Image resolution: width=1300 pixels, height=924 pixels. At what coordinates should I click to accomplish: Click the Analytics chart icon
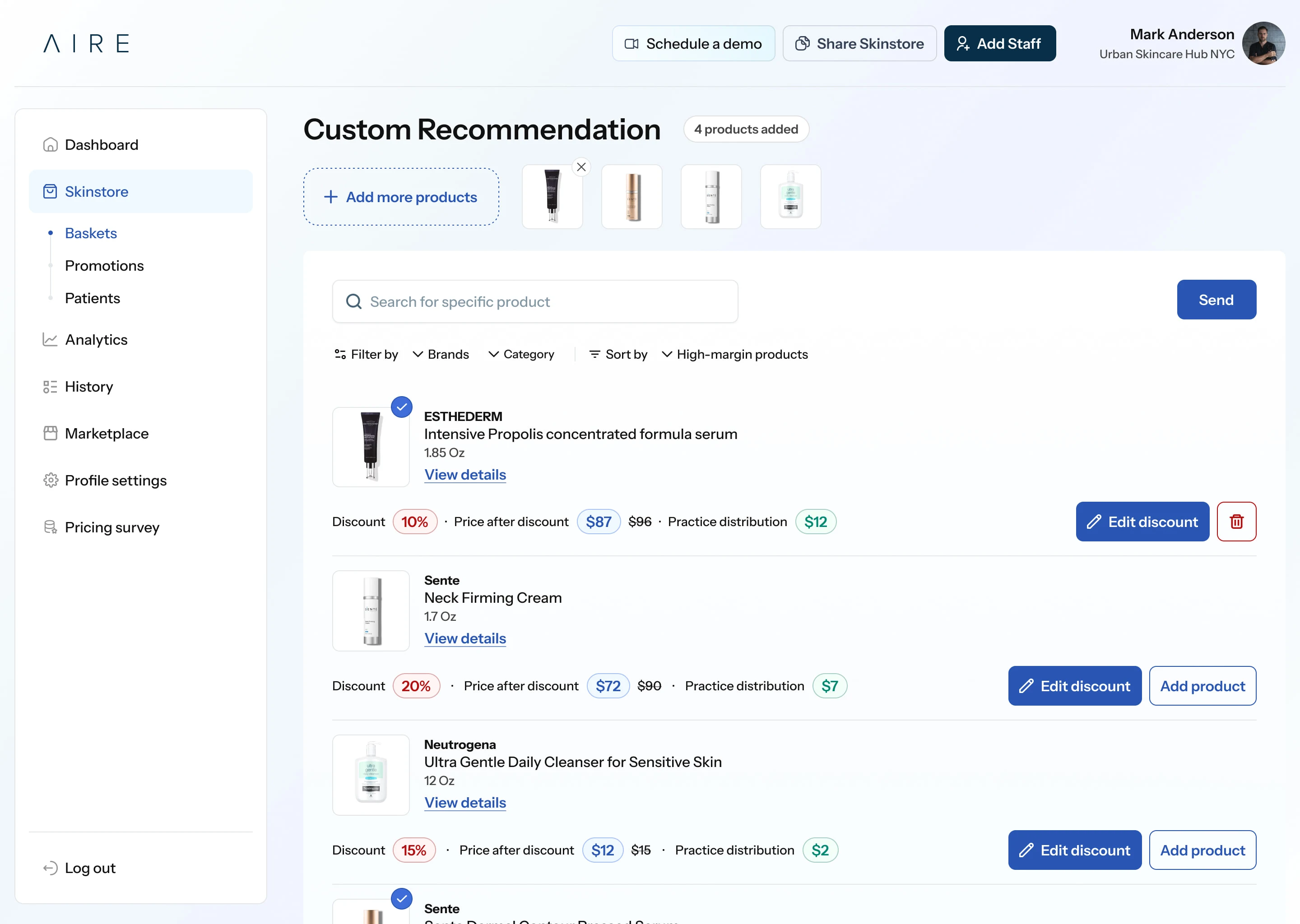(50, 340)
